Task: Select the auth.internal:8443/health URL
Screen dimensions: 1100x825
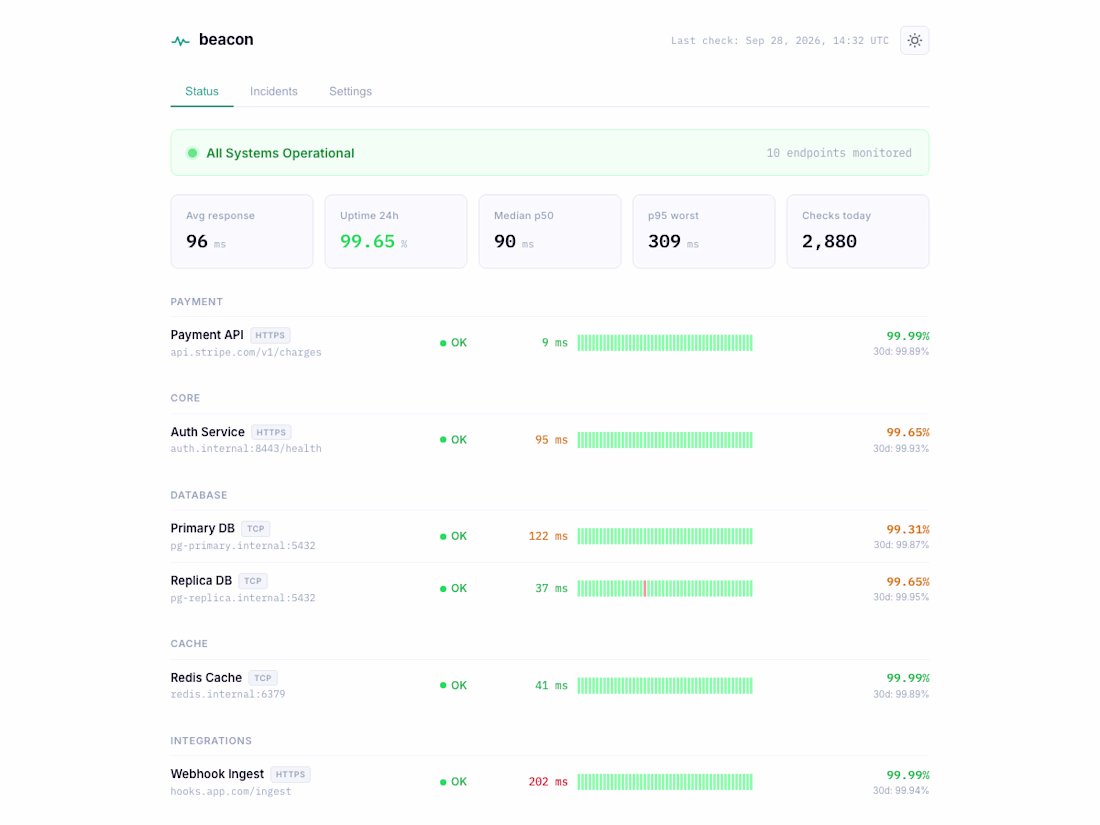Action: 246,449
